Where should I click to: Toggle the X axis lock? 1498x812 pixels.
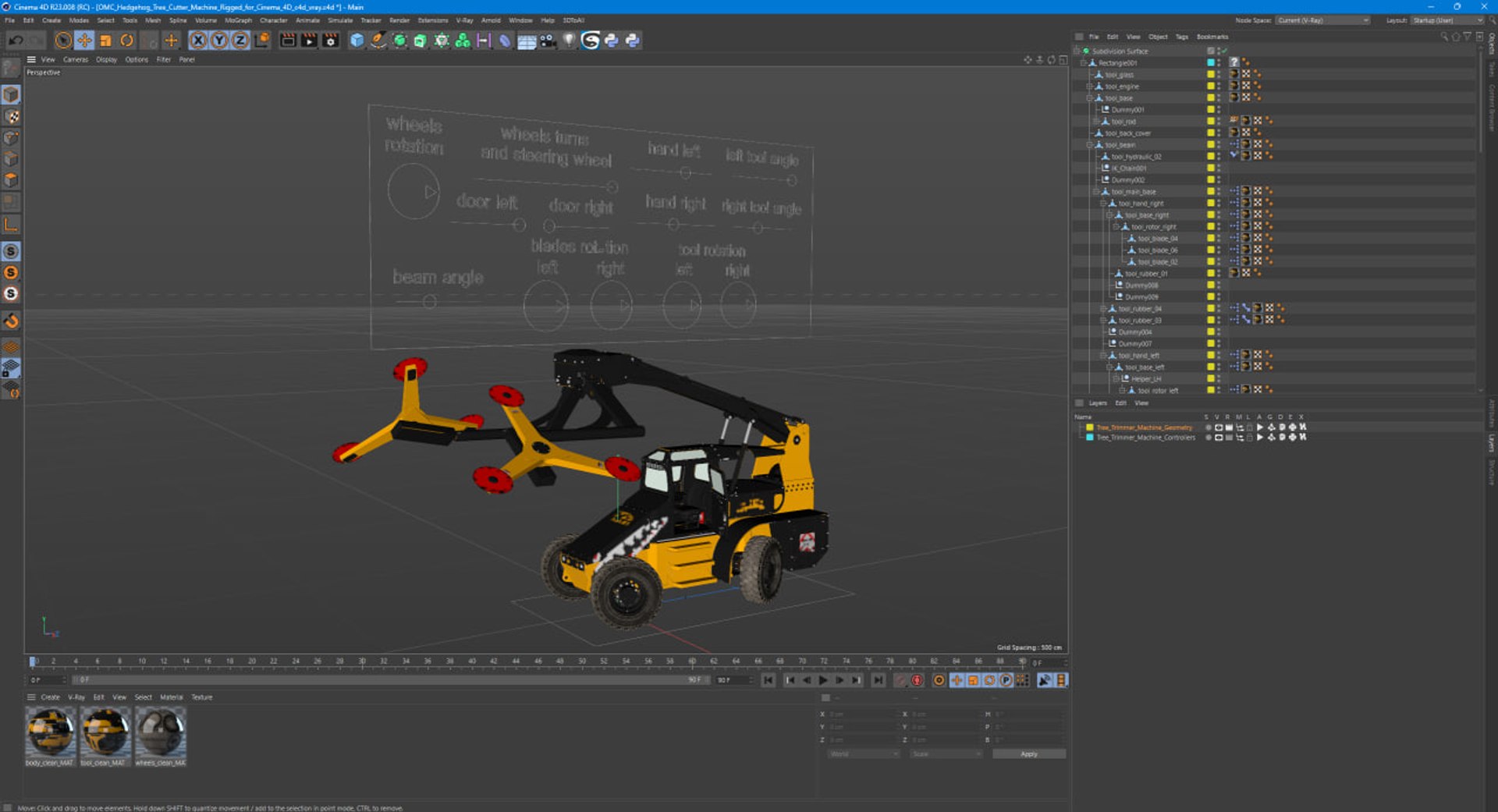(x=198, y=41)
